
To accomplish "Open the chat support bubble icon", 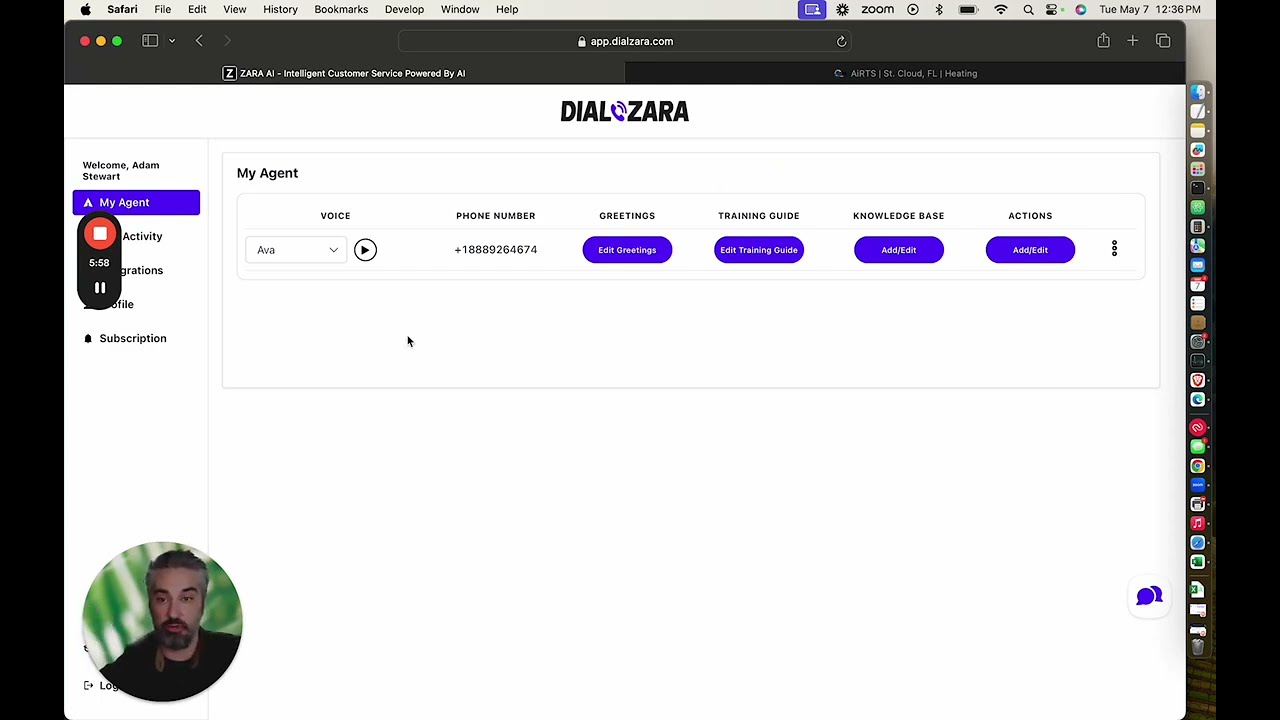I will coord(1149,596).
